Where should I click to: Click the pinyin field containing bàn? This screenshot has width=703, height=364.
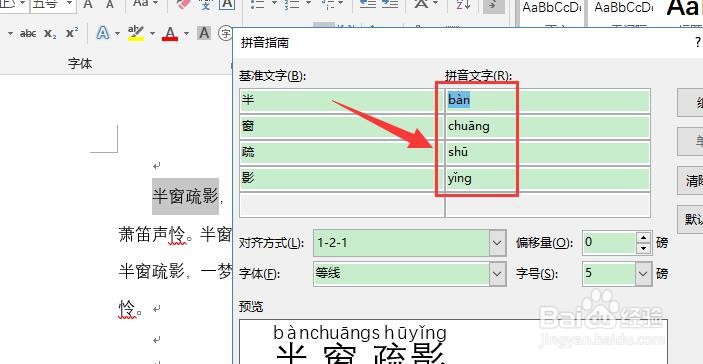point(547,100)
